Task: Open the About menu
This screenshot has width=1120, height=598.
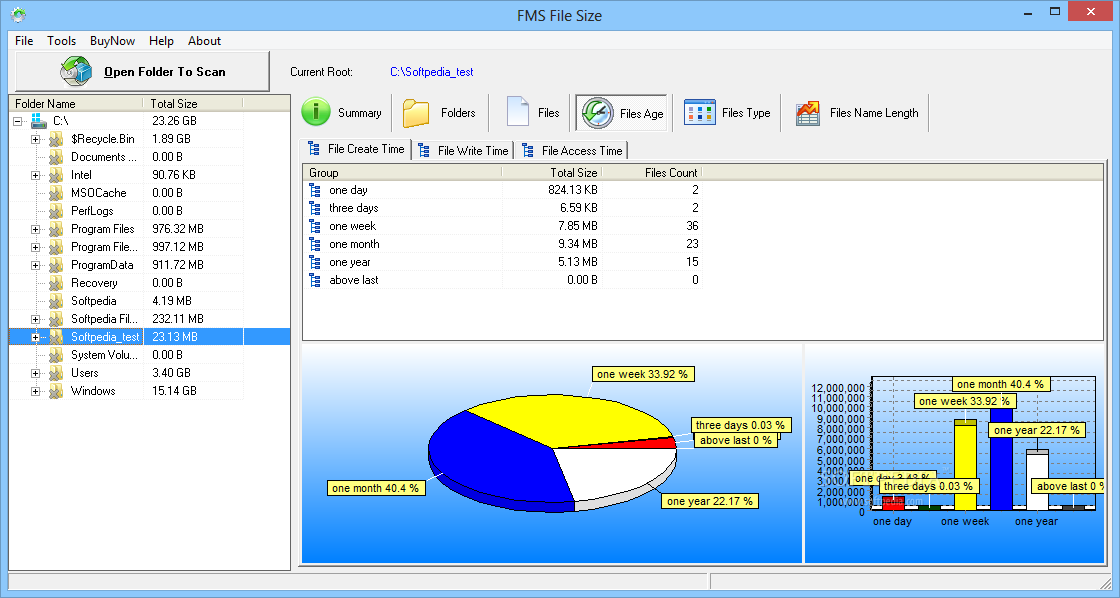Action: pos(204,41)
